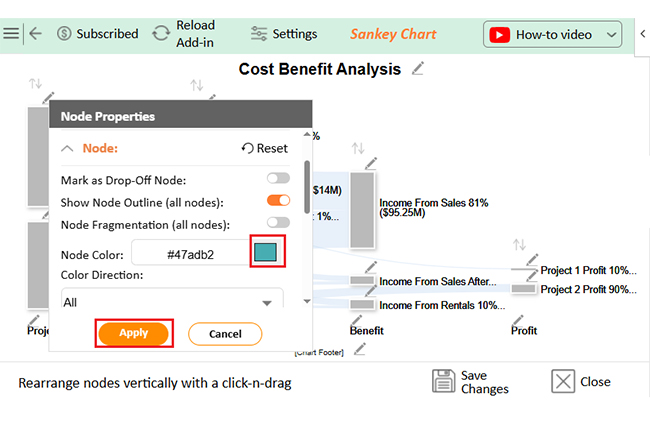
Task: Click the Close X icon
Action: point(563,381)
